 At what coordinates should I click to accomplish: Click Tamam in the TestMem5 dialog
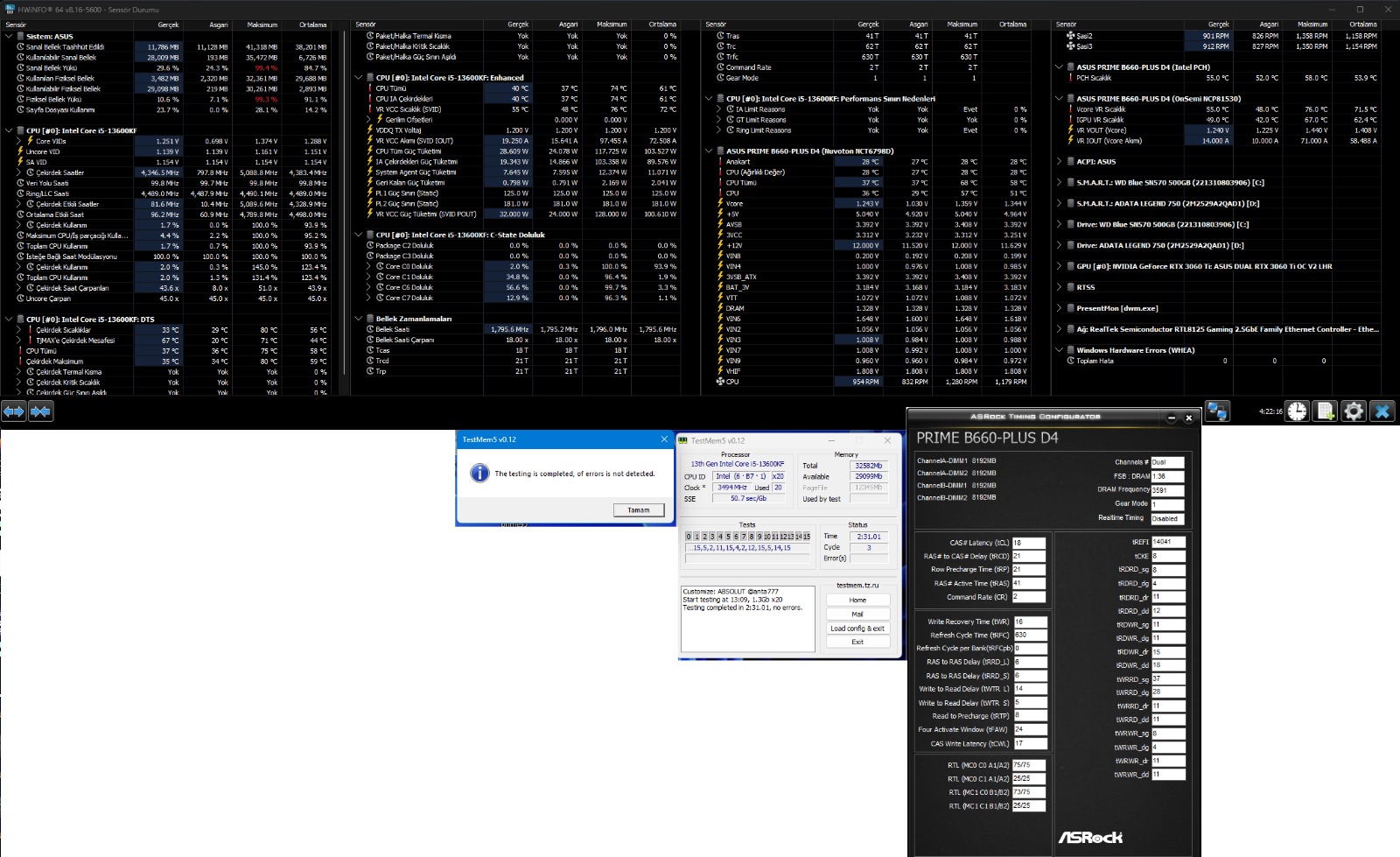pyautogui.click(x=639, y=510)
